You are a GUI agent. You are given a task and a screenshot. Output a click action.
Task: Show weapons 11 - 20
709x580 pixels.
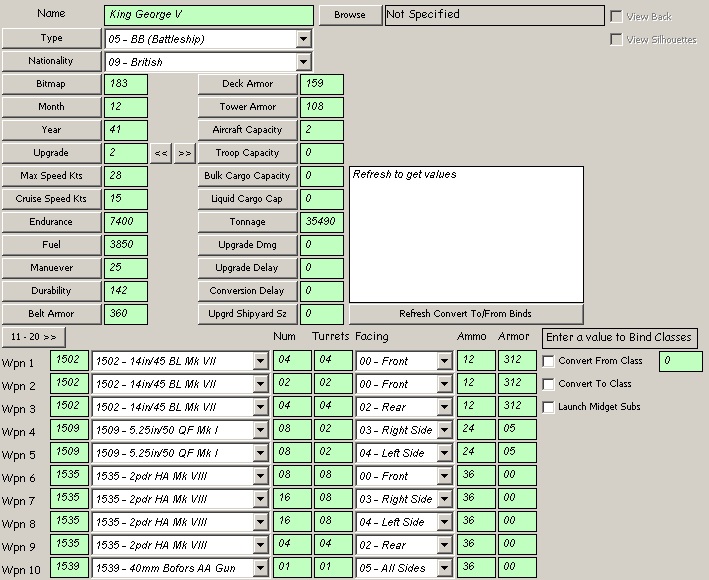tap(34, 337)
